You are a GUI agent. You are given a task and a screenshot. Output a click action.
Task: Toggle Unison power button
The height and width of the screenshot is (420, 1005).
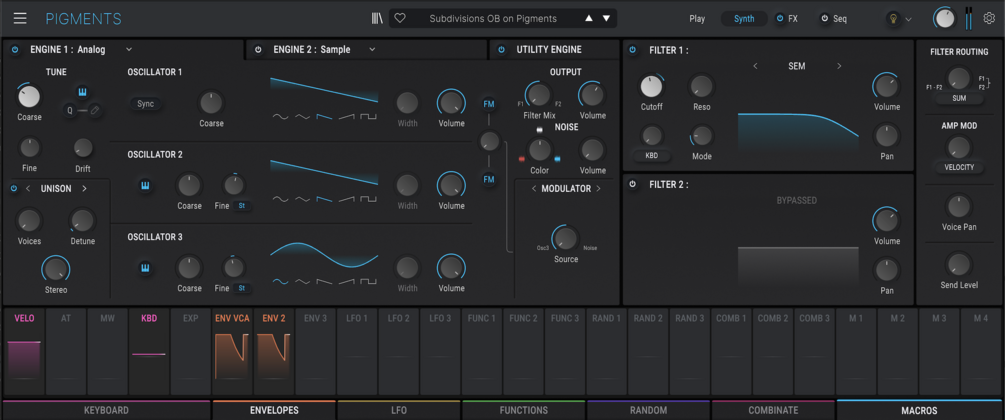(14, 189)
